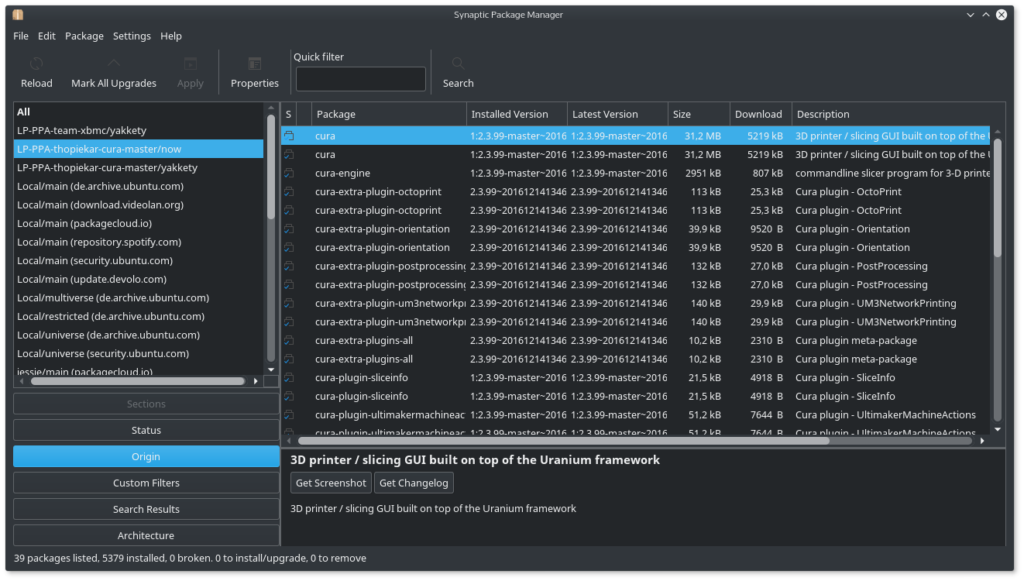Click the packages listed status bar text

[x=190, y=559]
